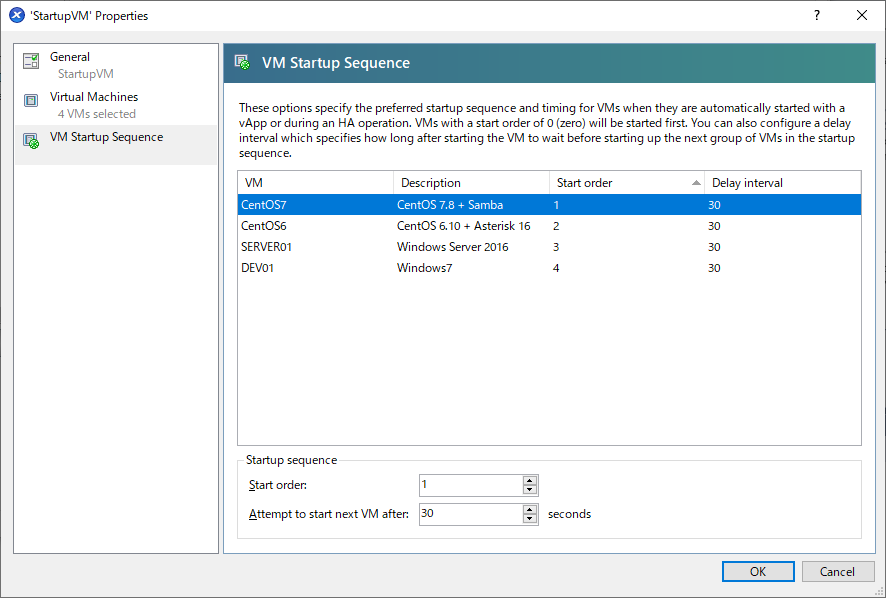
Task: Click into the Start order input field
Action: coord(471,485)
